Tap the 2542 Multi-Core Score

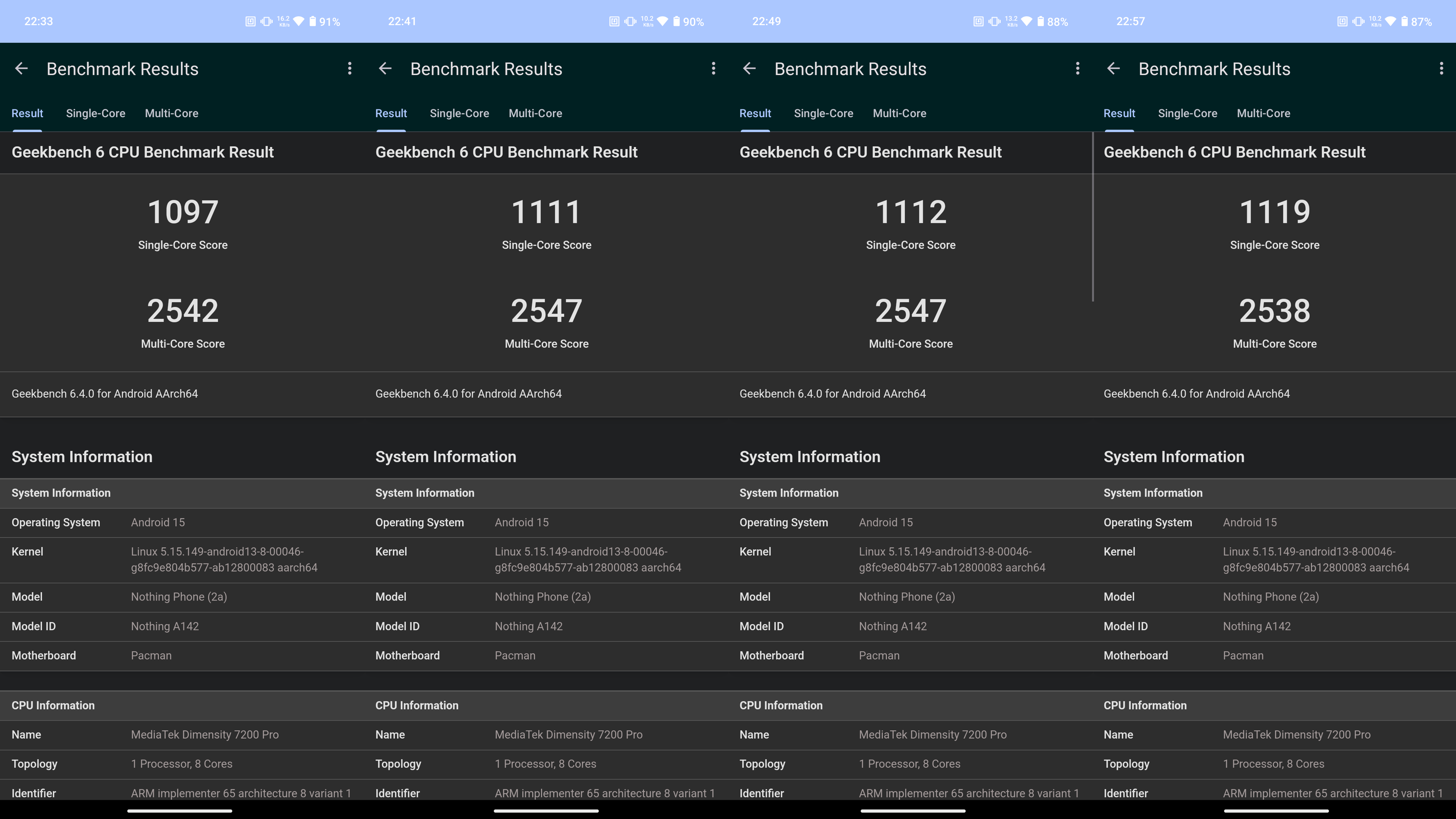(183, 311)
